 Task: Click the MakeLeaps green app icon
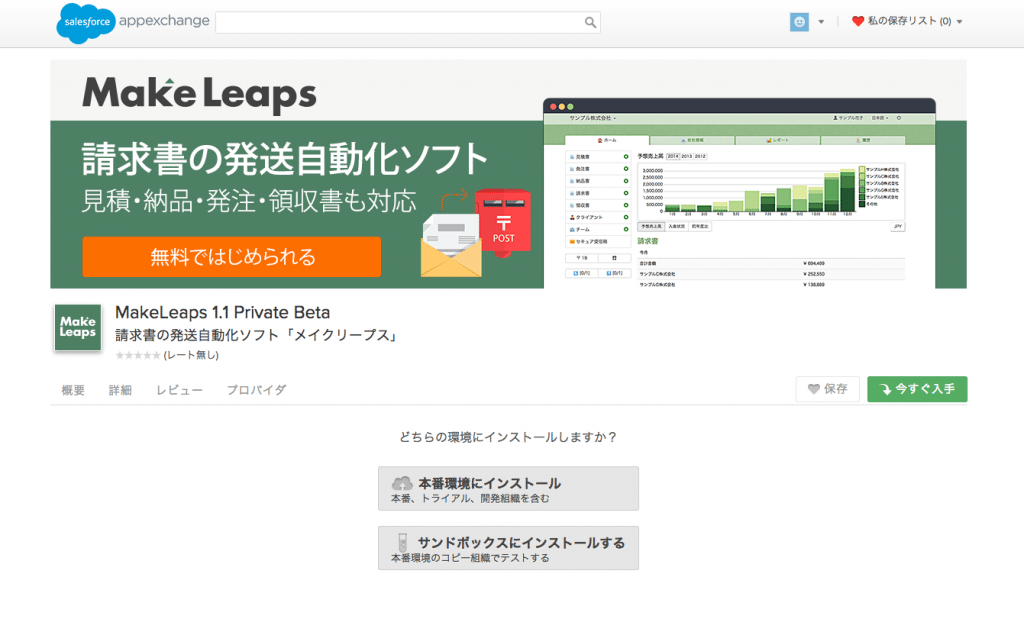78,327
